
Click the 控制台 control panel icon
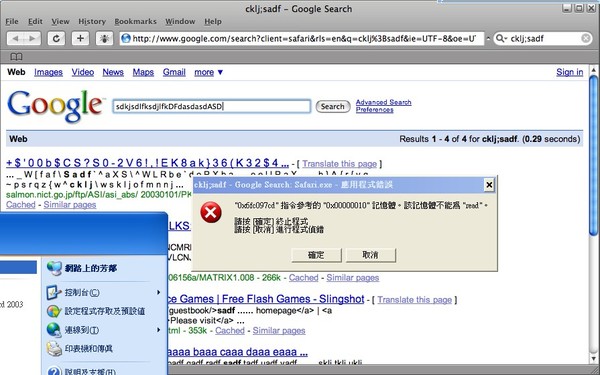(x=54, y=293)
